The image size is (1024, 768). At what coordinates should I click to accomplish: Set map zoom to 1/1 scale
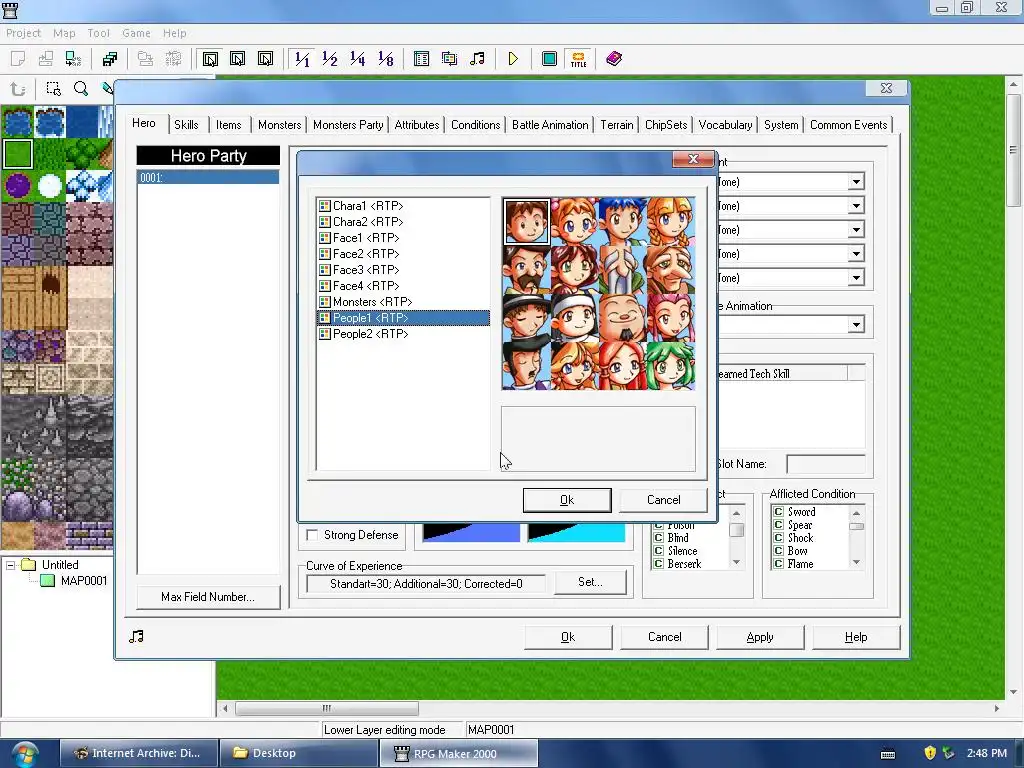(x=302, y=59)
